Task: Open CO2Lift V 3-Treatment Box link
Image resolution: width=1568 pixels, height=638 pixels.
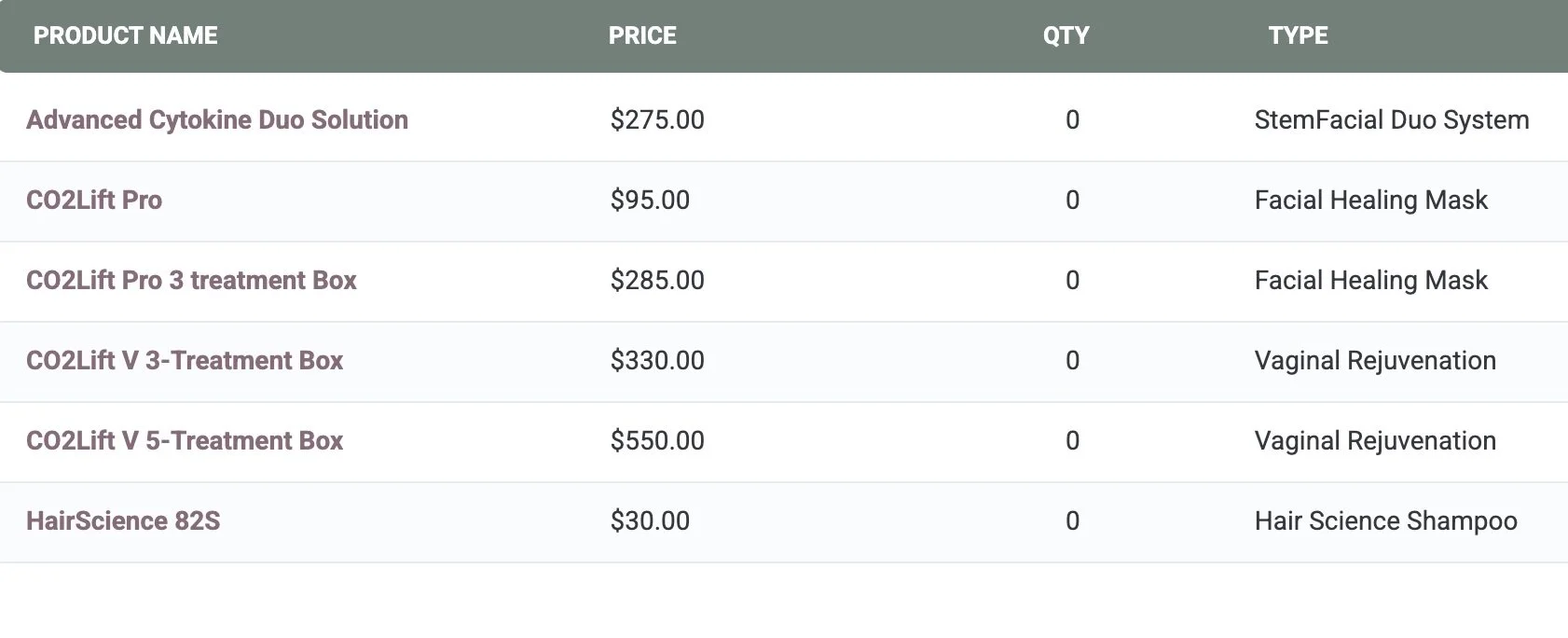Action: click(x=185, y=360)
